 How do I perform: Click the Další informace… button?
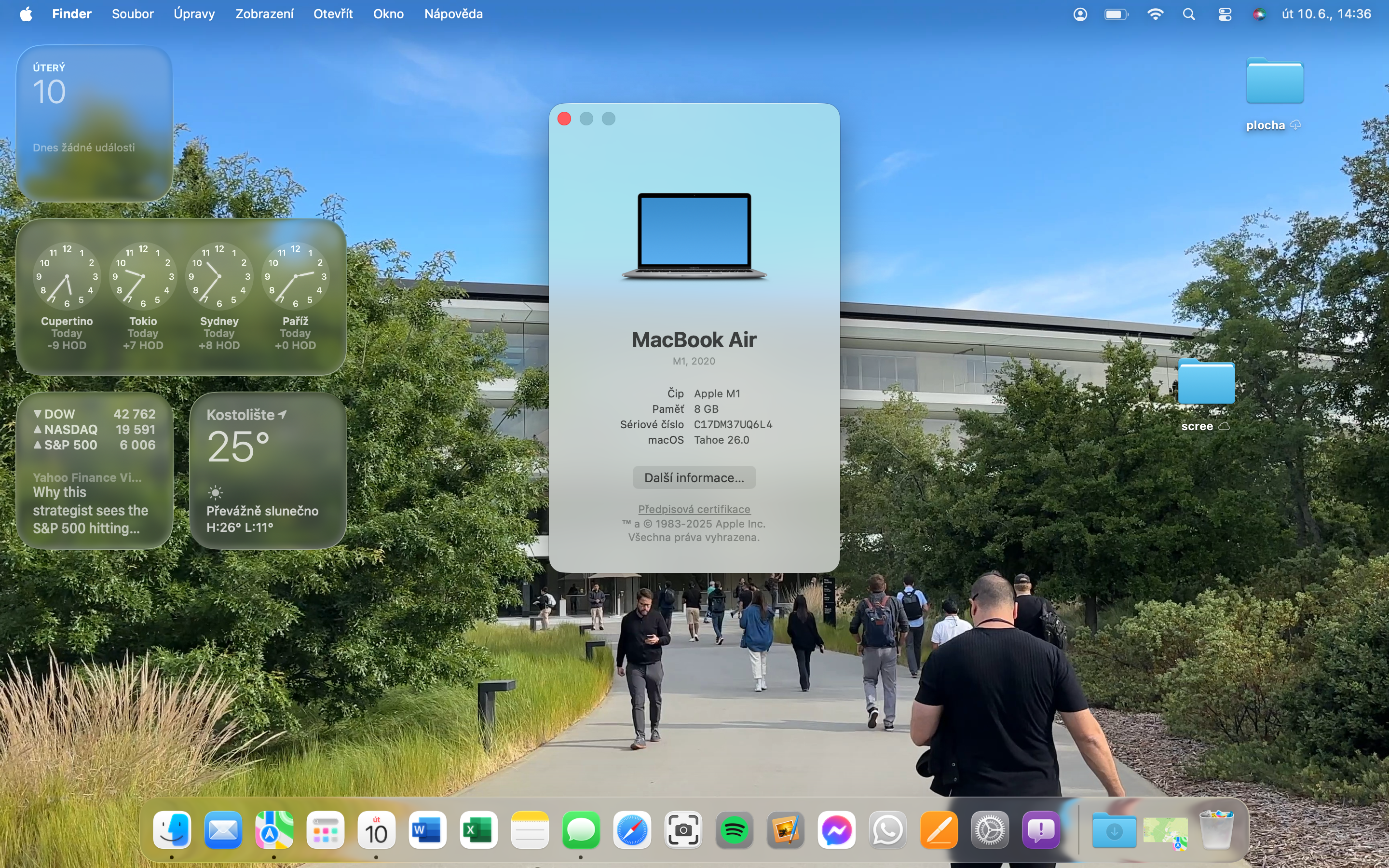694,477
